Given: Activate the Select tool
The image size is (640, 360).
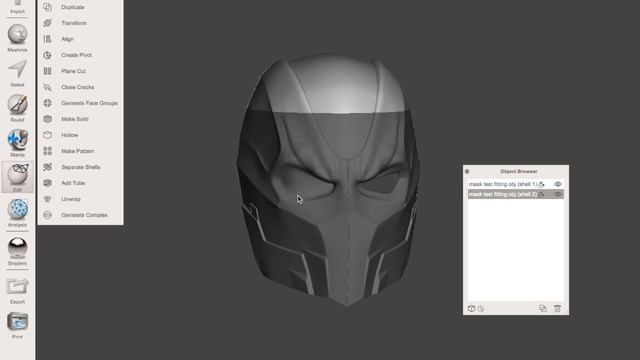Looking at the screenshot, I should point(18,73).
